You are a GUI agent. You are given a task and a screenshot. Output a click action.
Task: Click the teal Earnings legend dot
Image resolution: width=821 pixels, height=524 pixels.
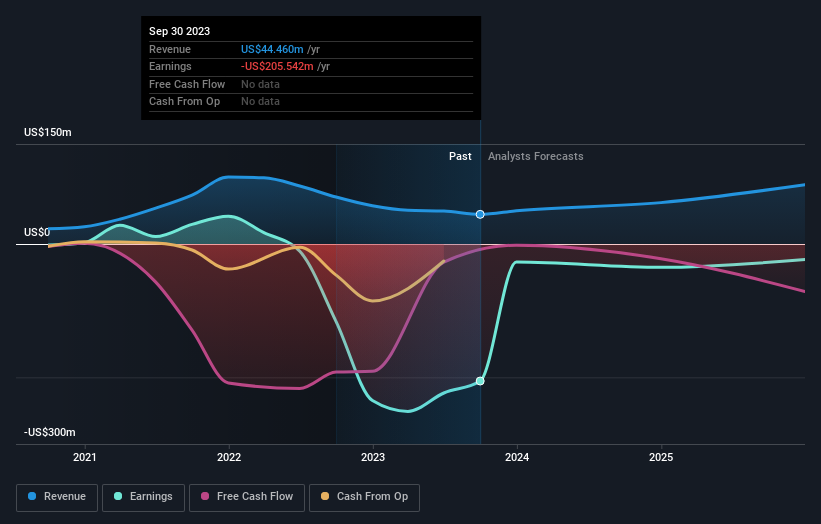[118, 496]
